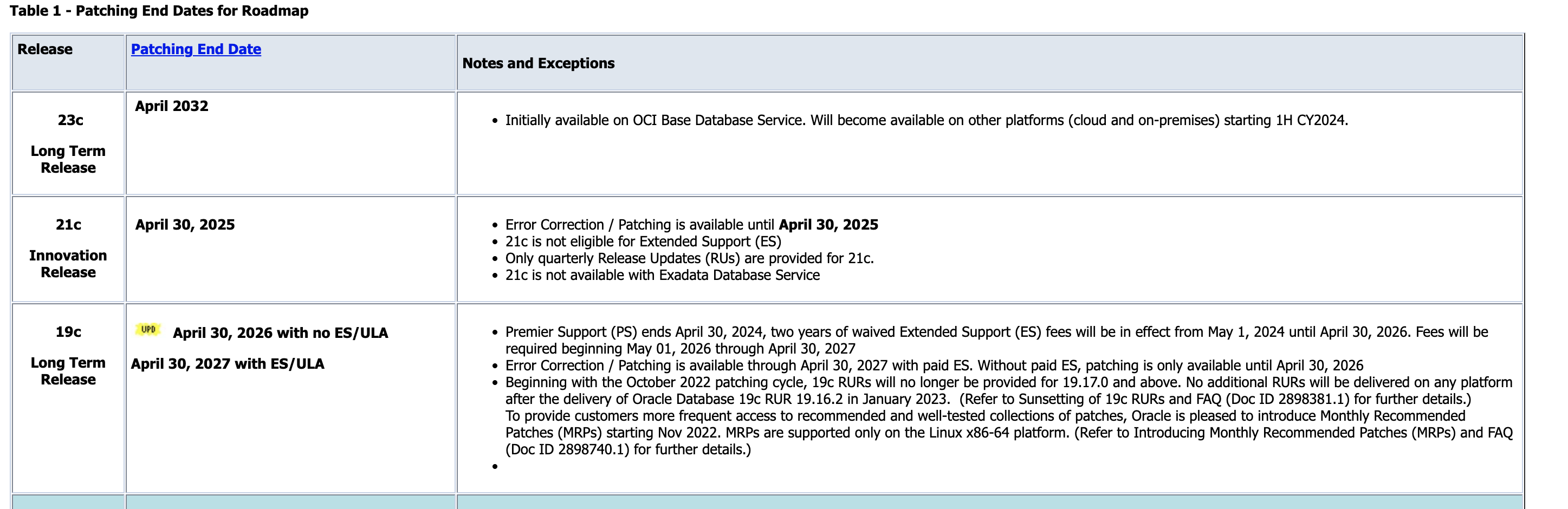Click the quarterly Release Updates bullet

(690, 258)
